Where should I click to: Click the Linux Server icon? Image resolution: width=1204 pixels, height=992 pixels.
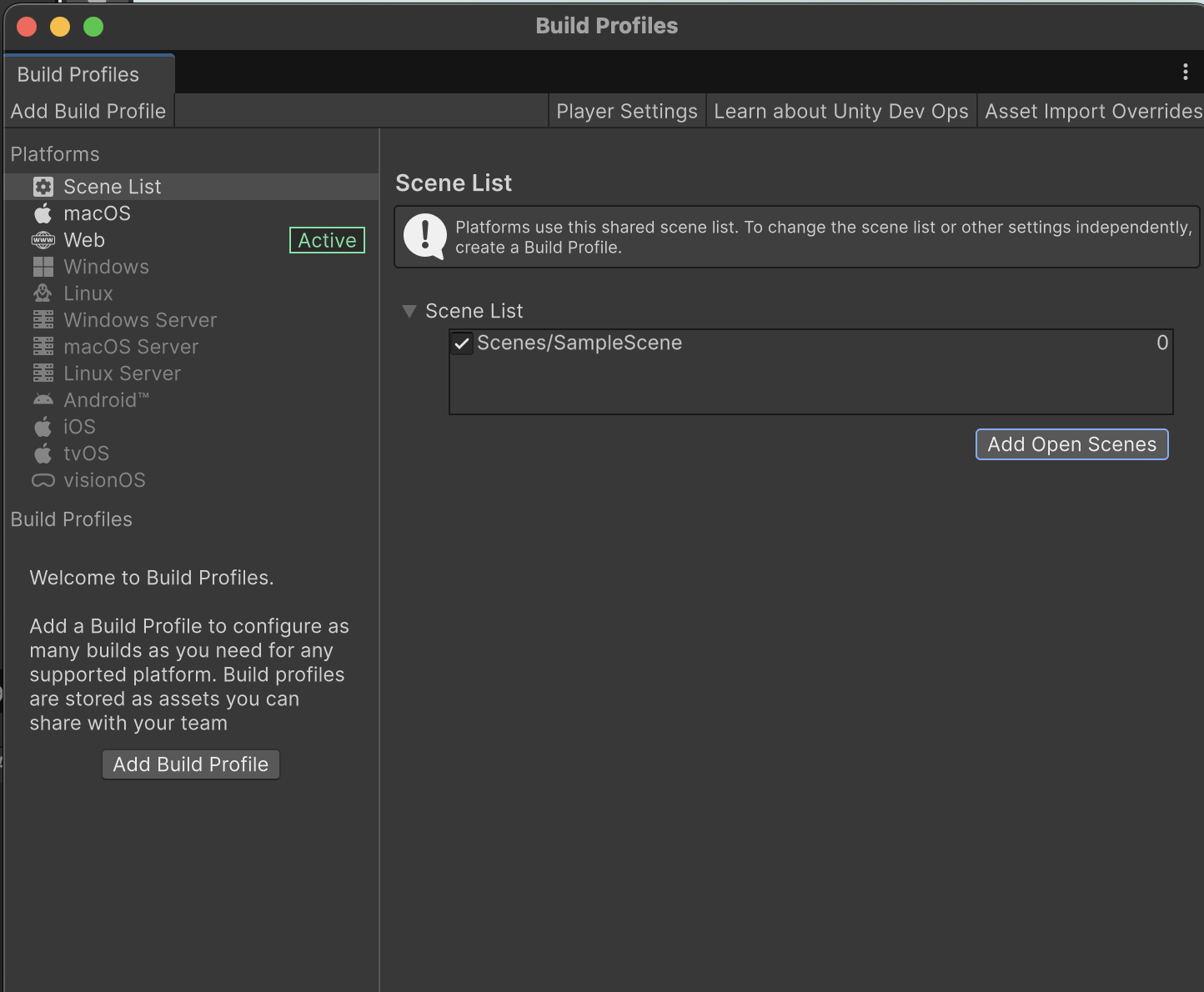click(43, 373)
